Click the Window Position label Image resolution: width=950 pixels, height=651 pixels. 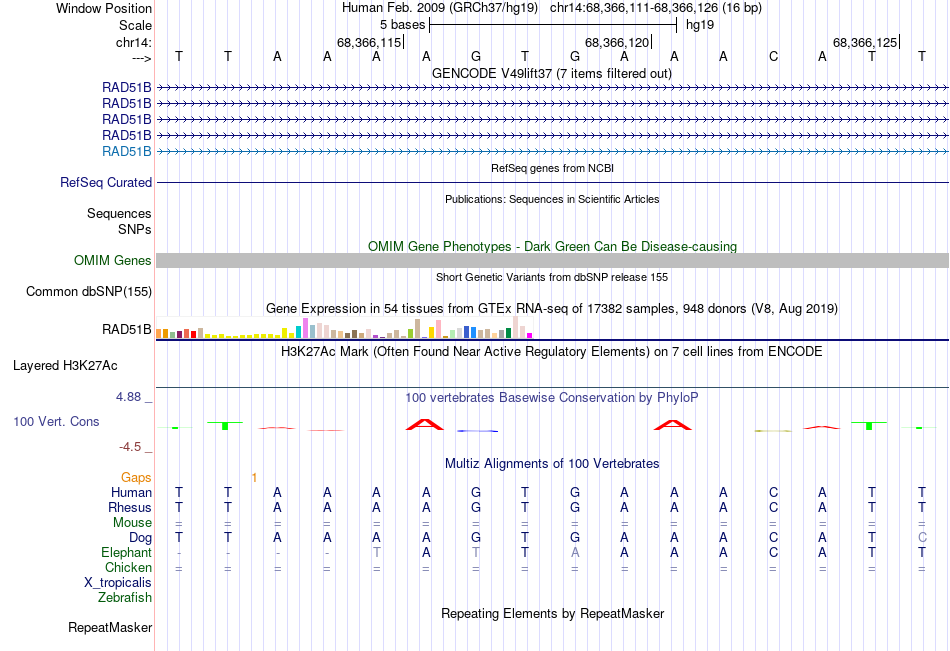click(x=104, y=8)
